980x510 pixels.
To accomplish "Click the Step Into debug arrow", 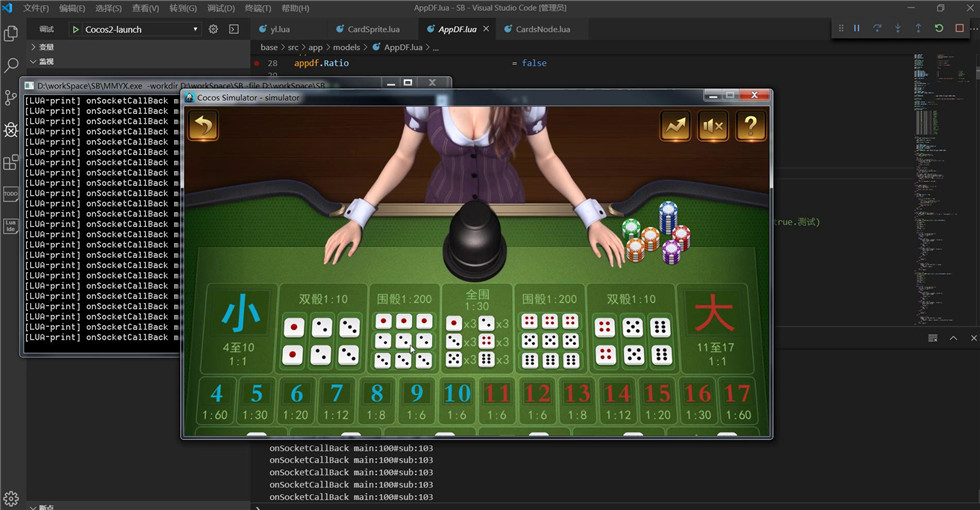I will (898, 28).
